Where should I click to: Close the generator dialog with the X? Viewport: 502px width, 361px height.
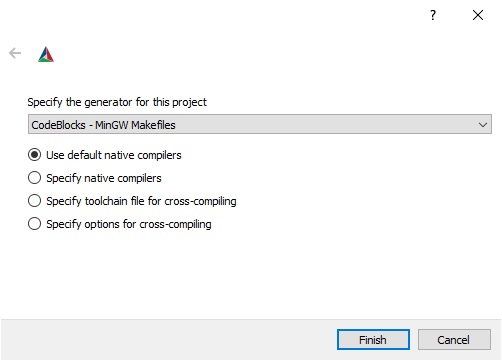coord(478,15)
